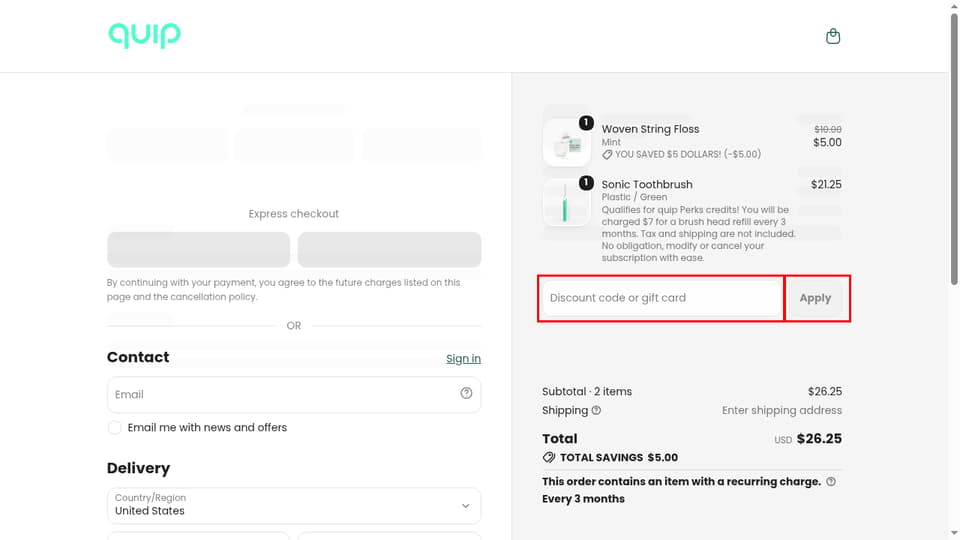Focus the Email input field

tap(294, 394)
